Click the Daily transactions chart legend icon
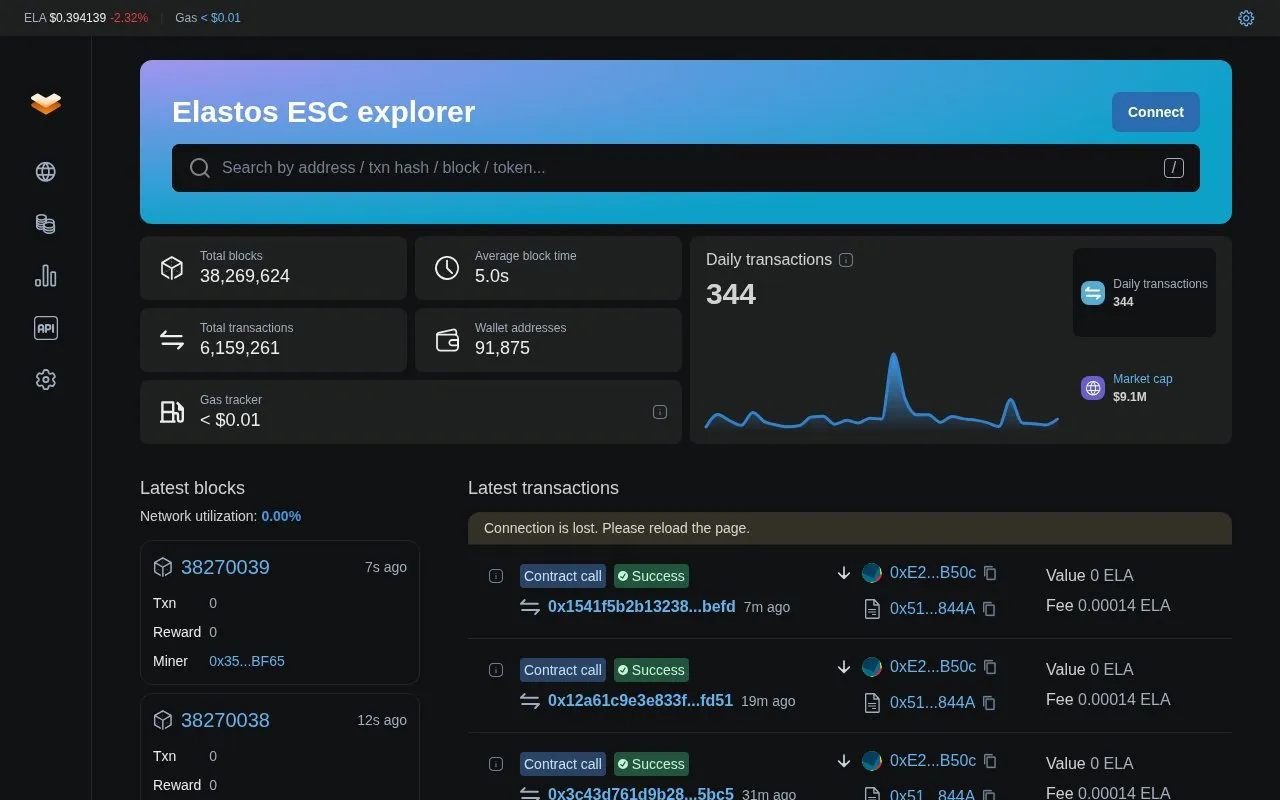The height and width of the screenshot is (800, 1280). coord(1093,293)
